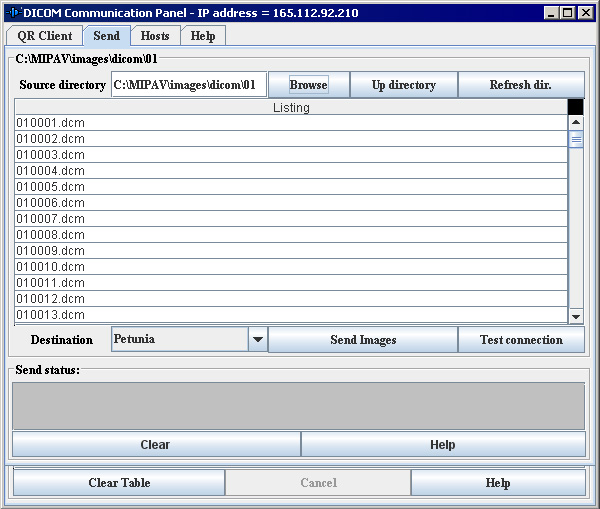The image size is (600, 509).
Task: Click the Browse button
Action: click(308, 85)
